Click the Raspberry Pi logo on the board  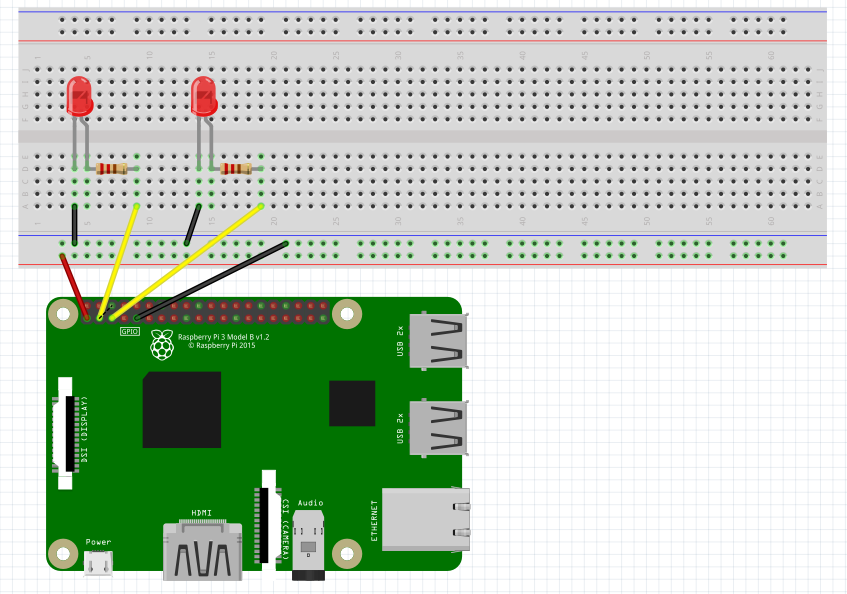pyautogui.click(x=161, y=344)
